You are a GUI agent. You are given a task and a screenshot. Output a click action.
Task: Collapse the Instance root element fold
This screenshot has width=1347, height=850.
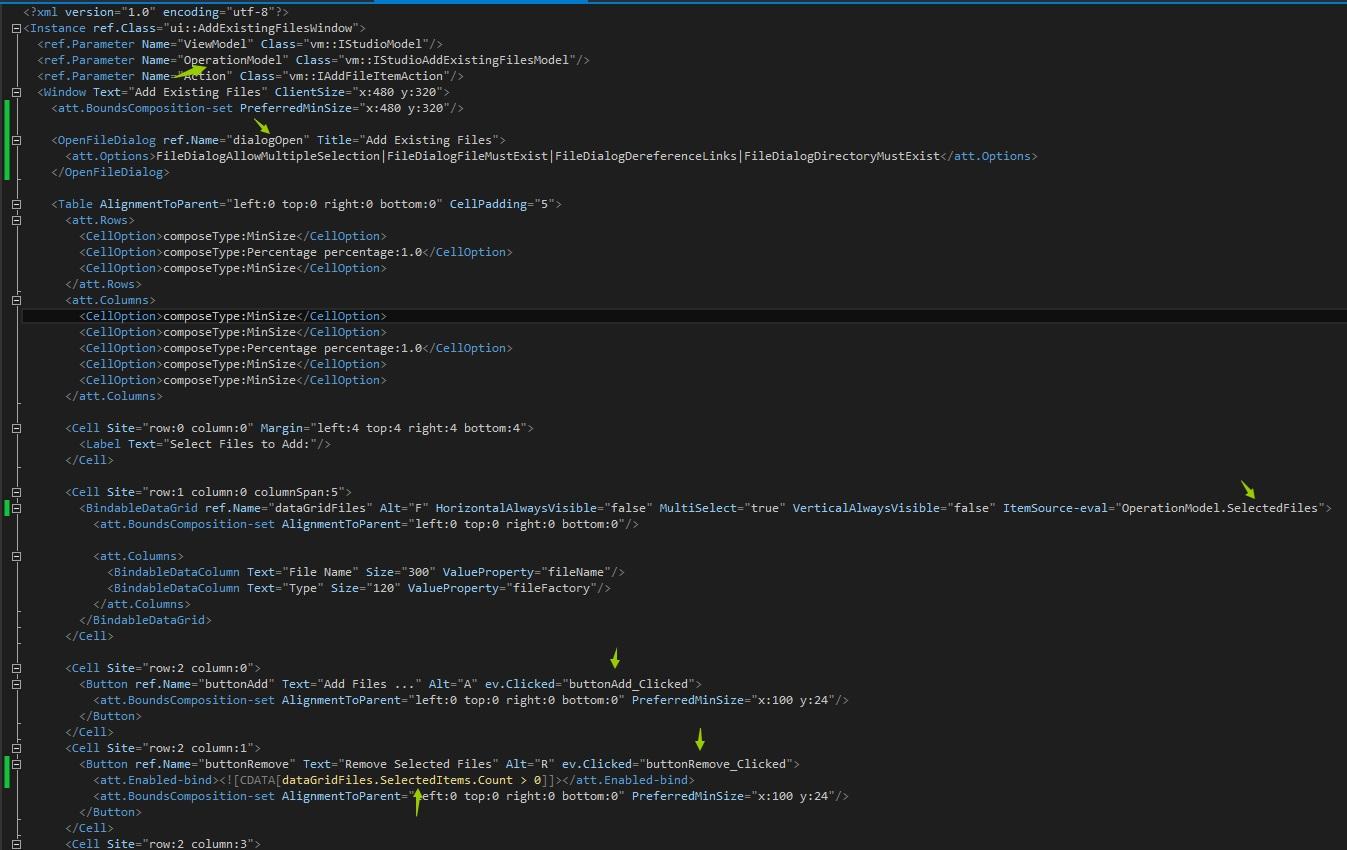(16, 28)
